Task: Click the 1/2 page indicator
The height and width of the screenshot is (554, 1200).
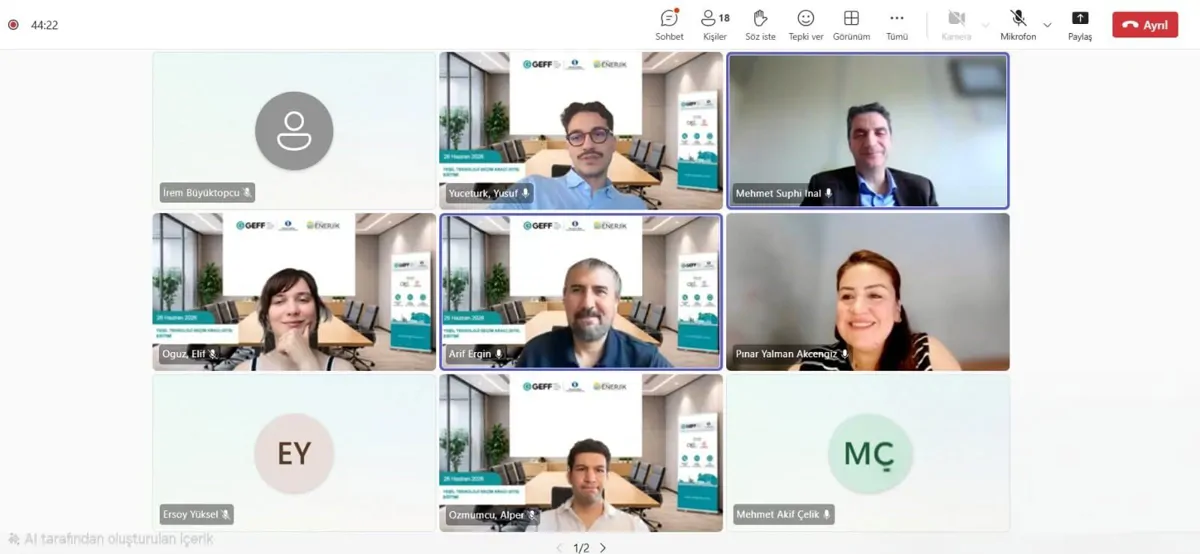Action: click(581, 547)
